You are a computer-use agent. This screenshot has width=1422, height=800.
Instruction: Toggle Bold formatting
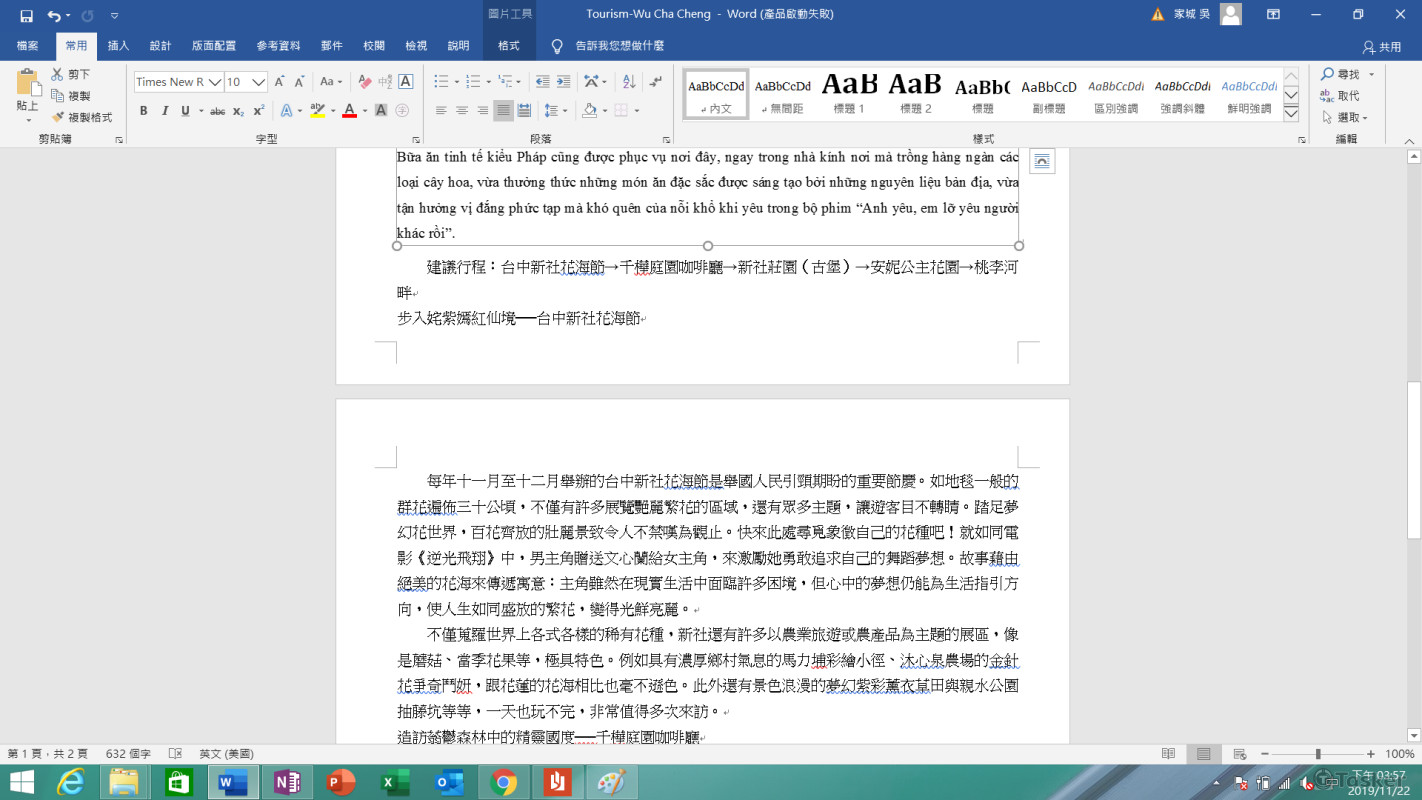pyautogui.click(x=144, y=111)
